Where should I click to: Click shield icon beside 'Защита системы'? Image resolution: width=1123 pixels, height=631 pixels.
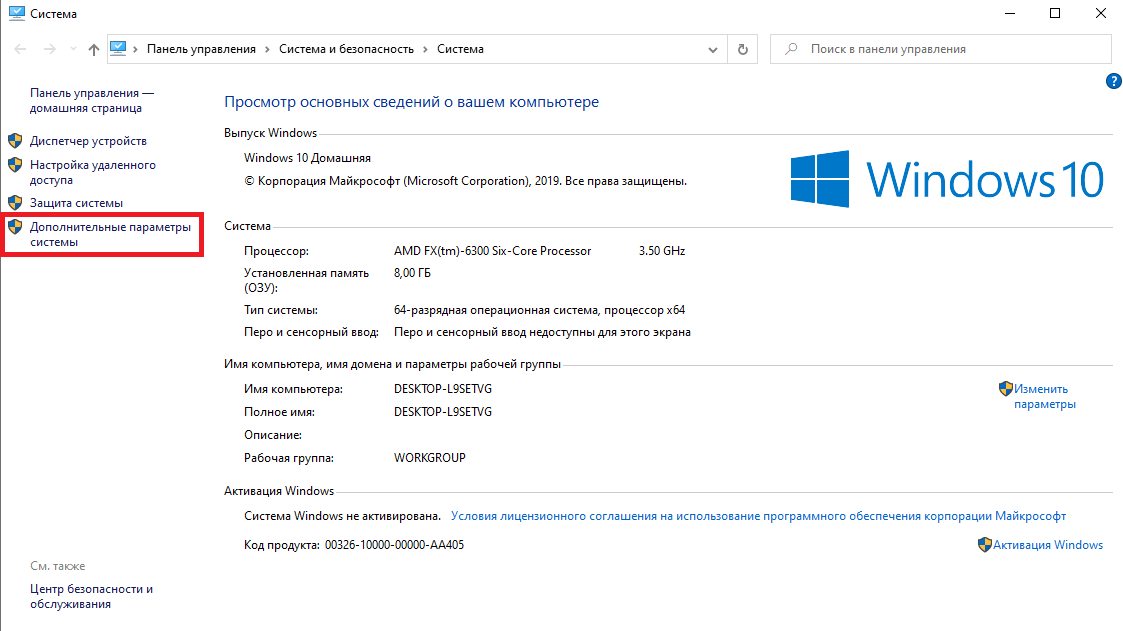click(15, 203)
